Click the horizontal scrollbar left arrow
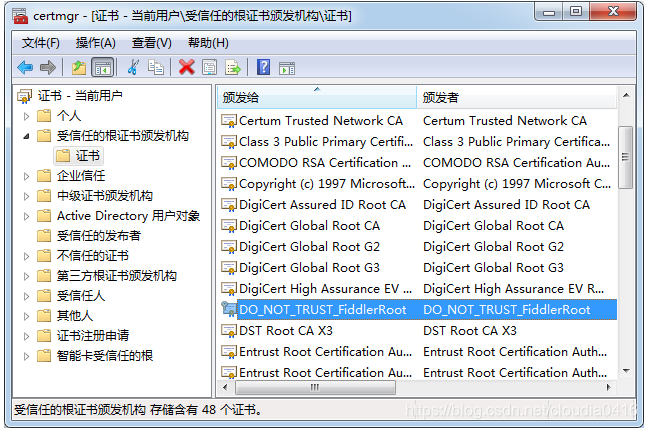Screen dimensions: 648x429 pyautogui.click(x=225, y=388)
